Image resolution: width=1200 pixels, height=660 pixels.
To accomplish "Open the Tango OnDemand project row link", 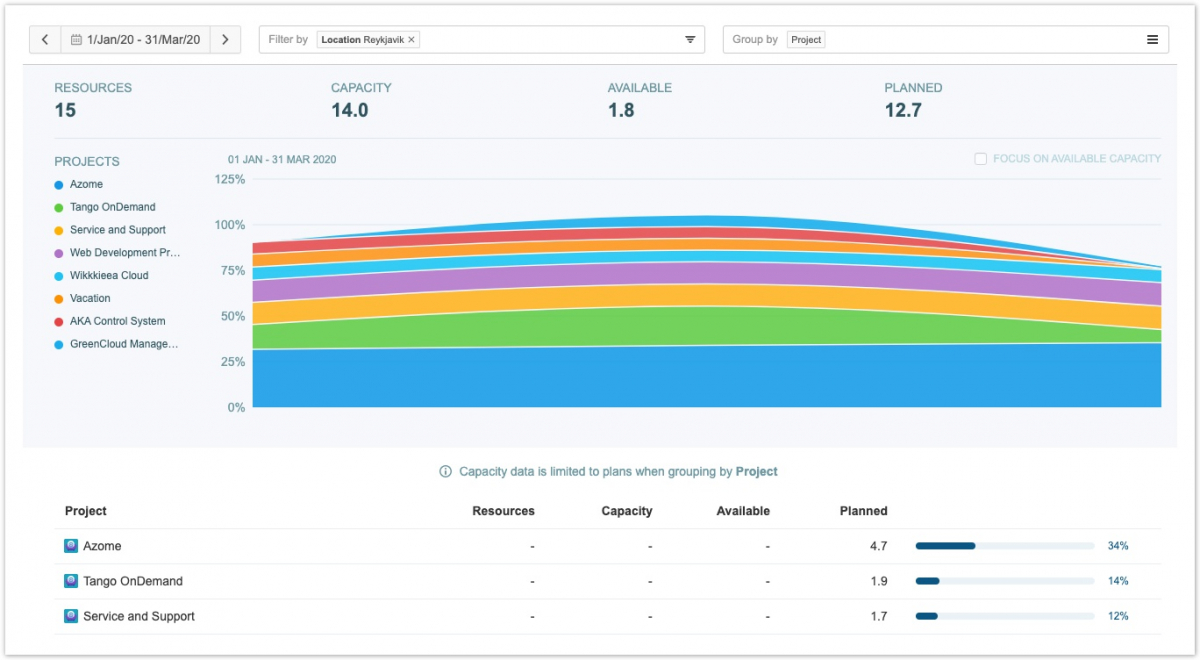I will [133, 581].
